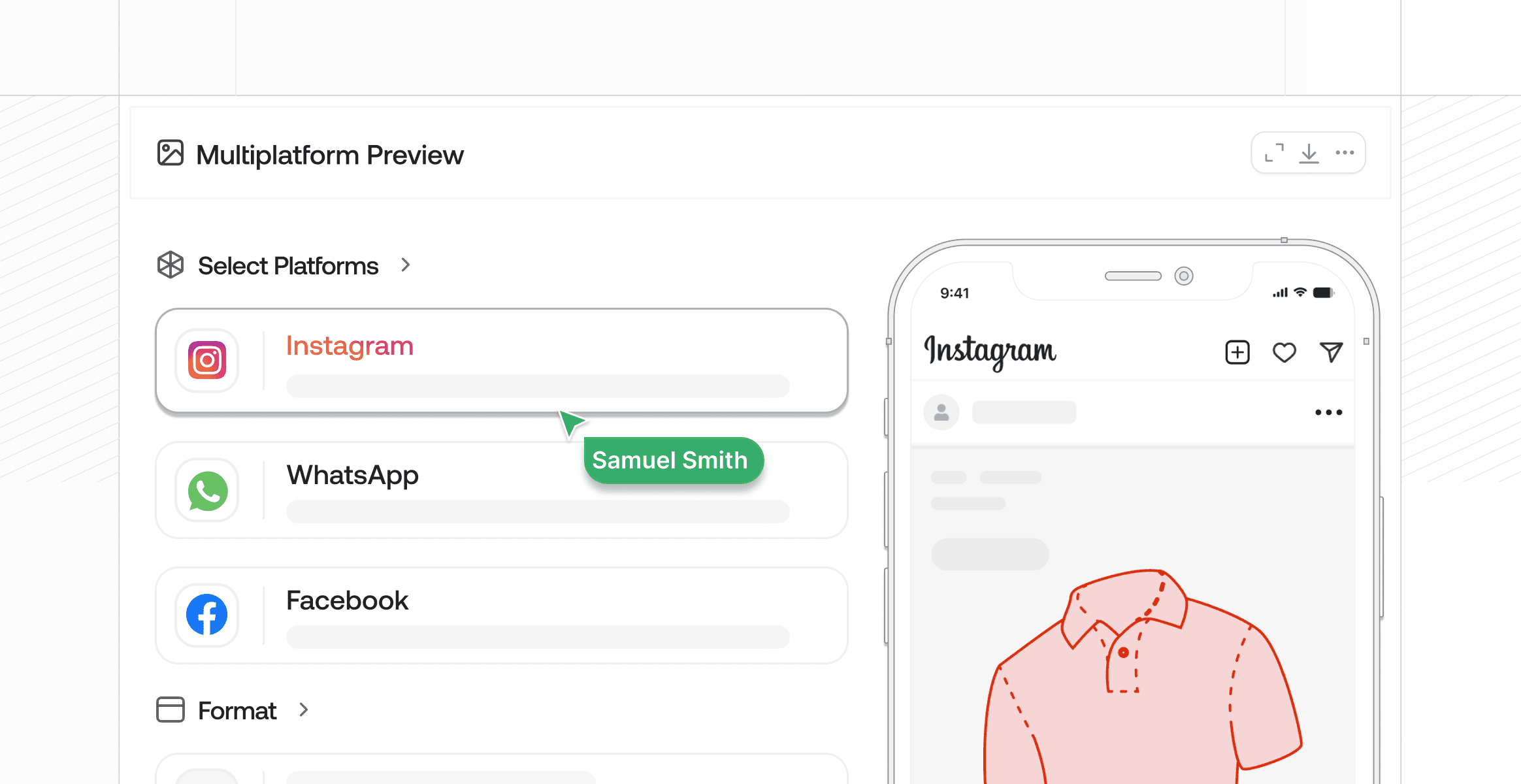Screen dimensions: 1521x784
Task: Click the Facebook platform icon
Action: tap(207, 614)
